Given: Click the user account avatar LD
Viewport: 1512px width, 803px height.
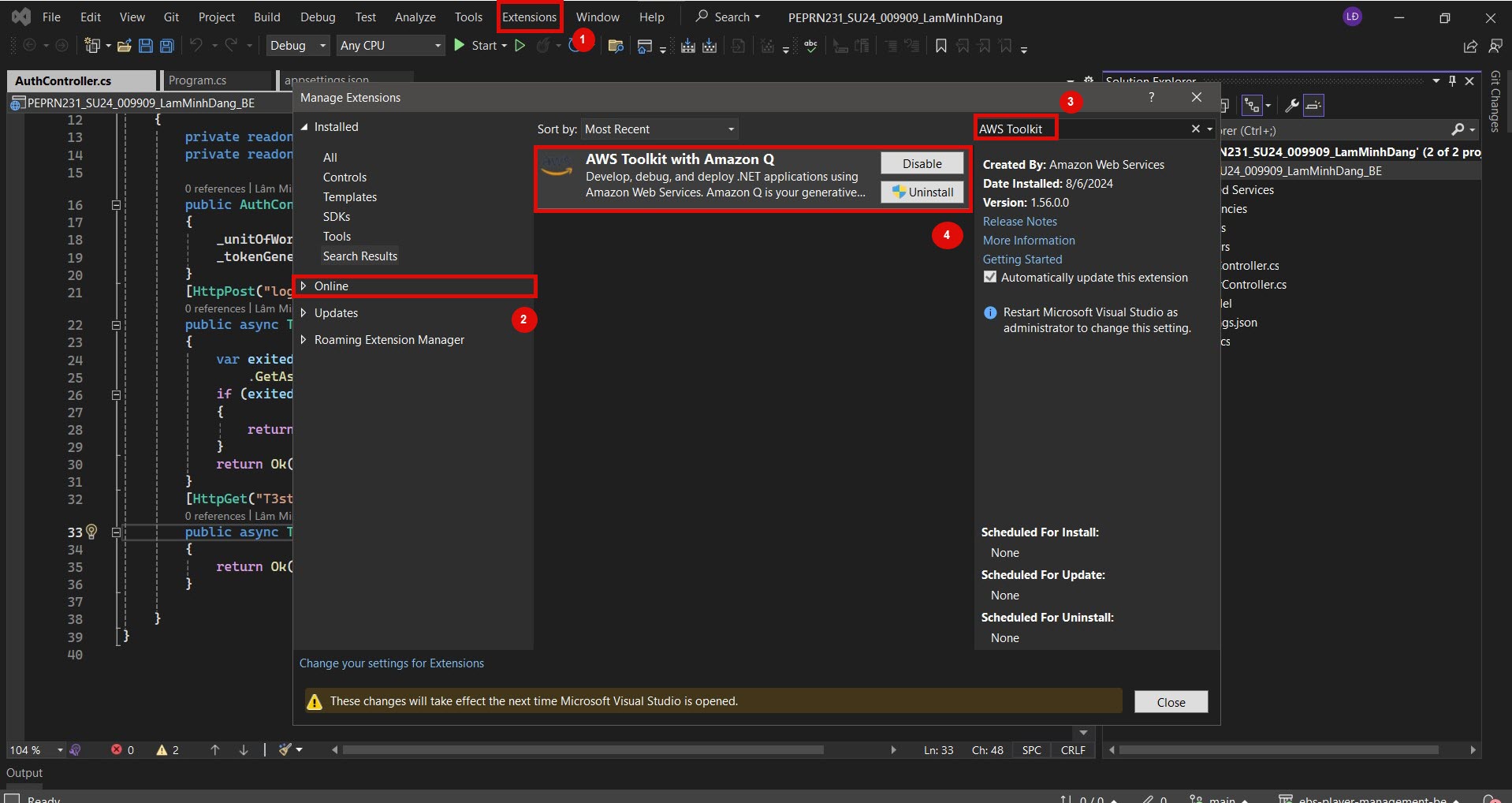Looking at the screenshot, I should pyautogui.click(x=1353, y=17).
